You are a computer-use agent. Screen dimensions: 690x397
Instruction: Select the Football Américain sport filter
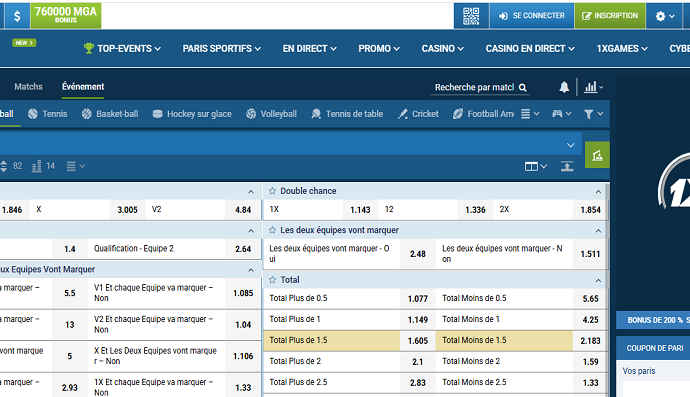(483, 114)
